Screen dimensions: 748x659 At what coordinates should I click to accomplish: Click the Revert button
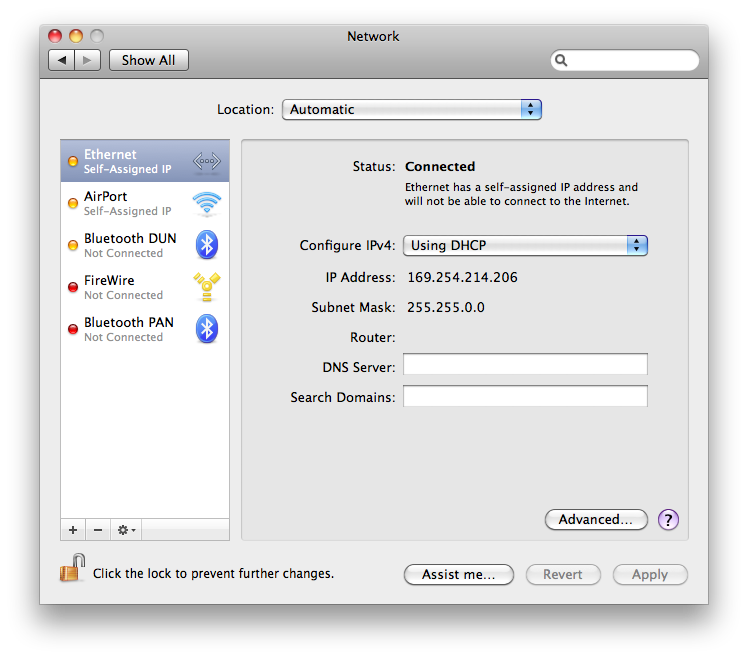(563, 574)
